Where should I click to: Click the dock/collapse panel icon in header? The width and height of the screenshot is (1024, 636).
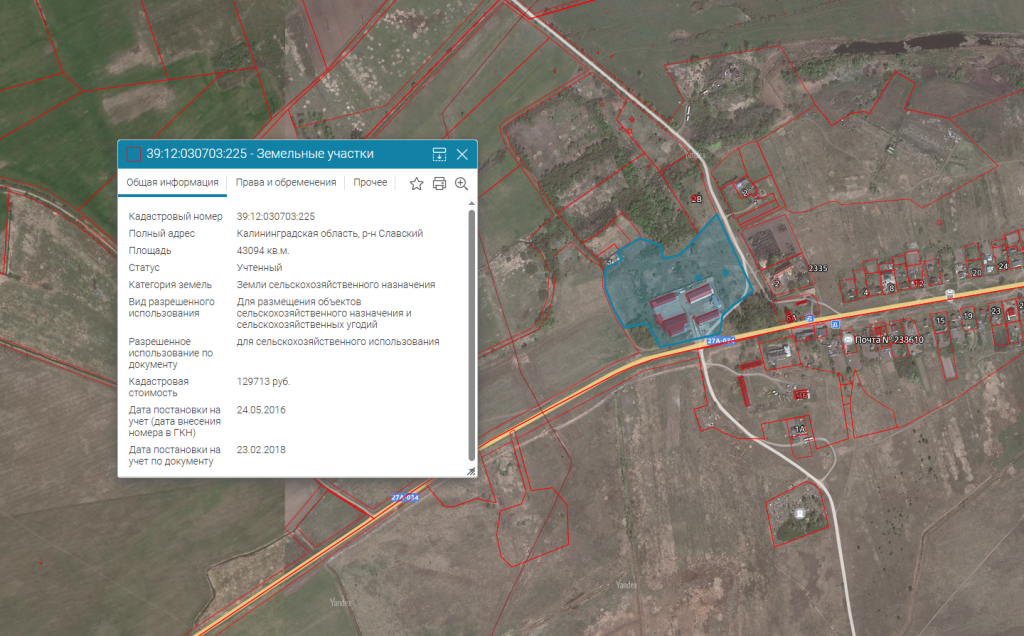point(439,154)
